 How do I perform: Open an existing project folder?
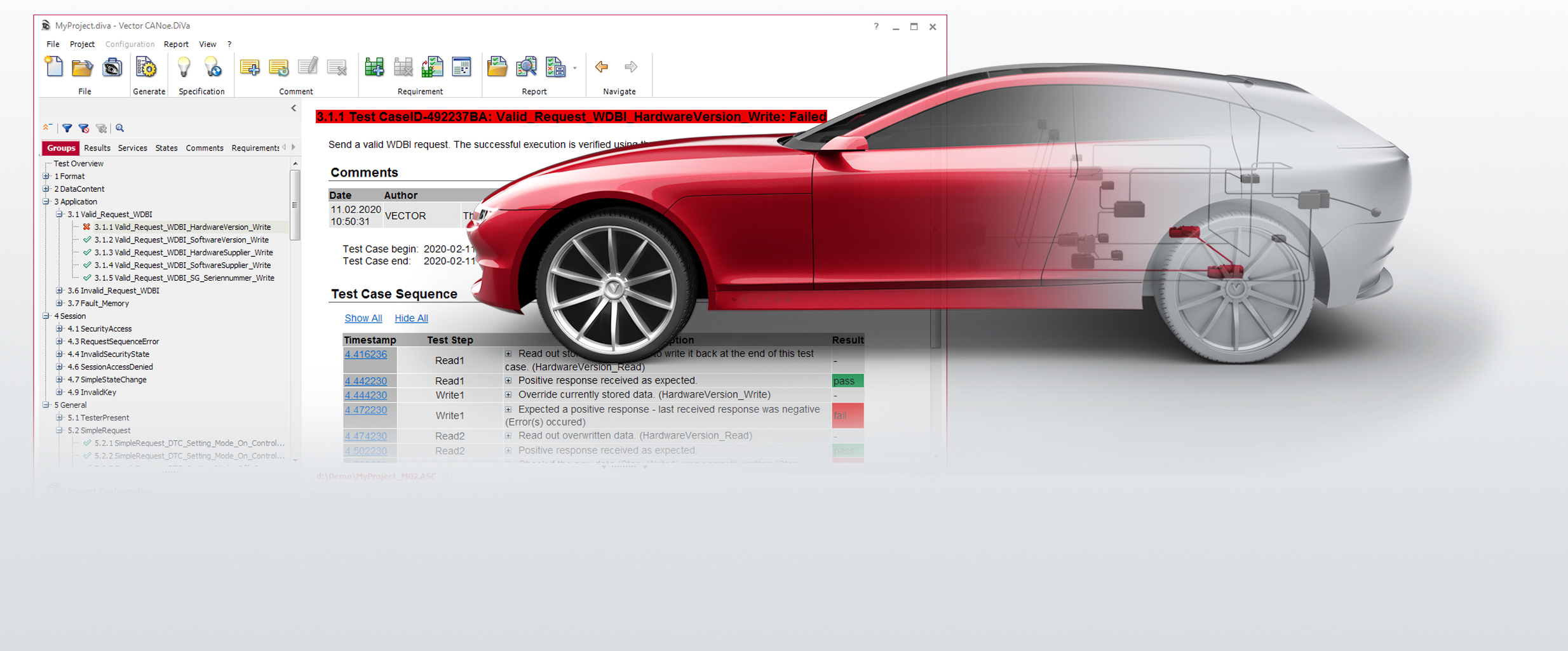tap(83, 67)
